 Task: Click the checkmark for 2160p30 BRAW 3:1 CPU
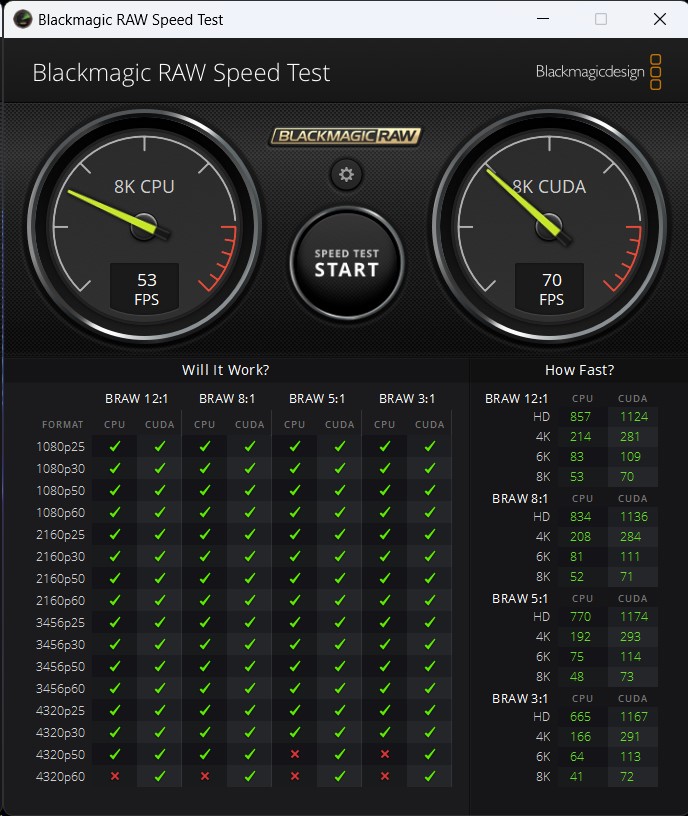pos(385,556)
